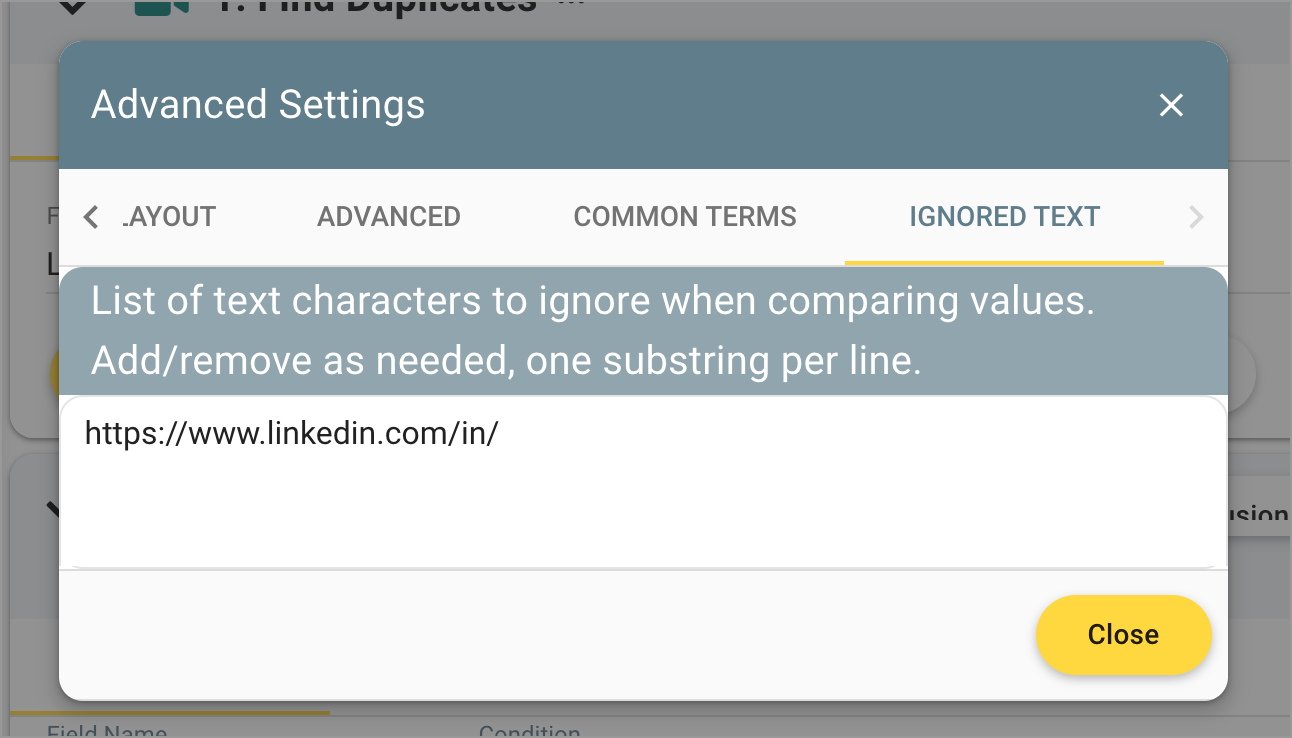This screenshot has height=738, width=1292.
Task: Click the X in the Advanced Settings header
Action: pyautogui.click(x=1171, y=105)
